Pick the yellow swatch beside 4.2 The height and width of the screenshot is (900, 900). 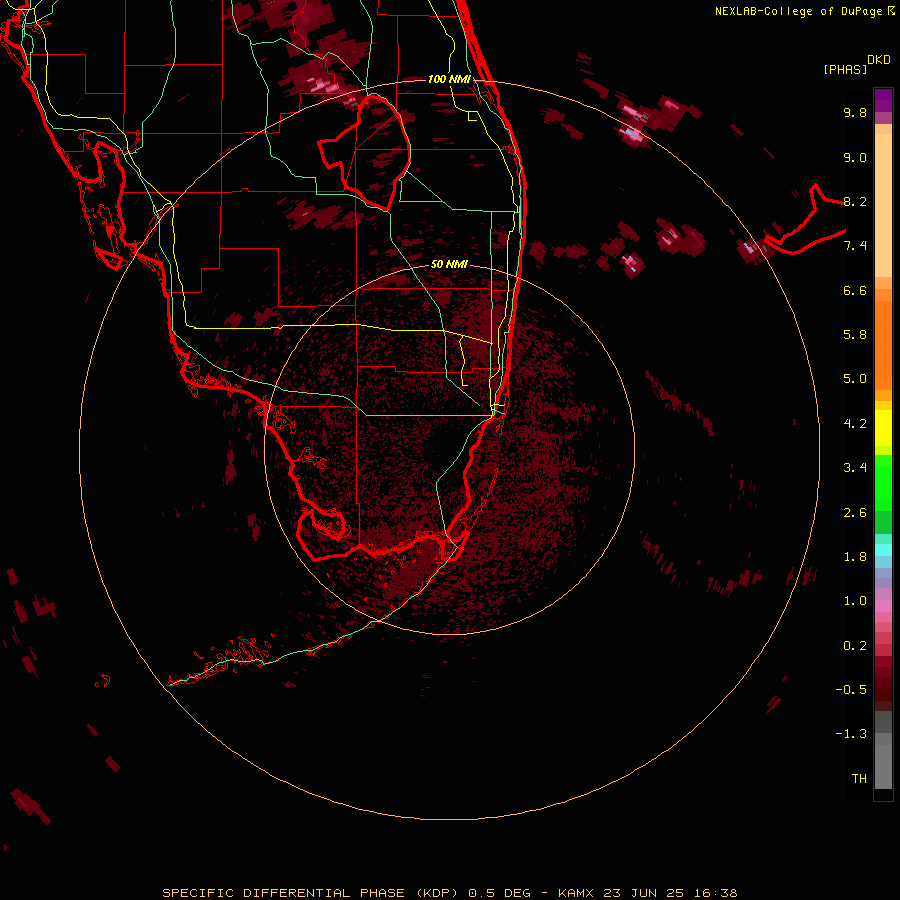(x=883, y=428)
